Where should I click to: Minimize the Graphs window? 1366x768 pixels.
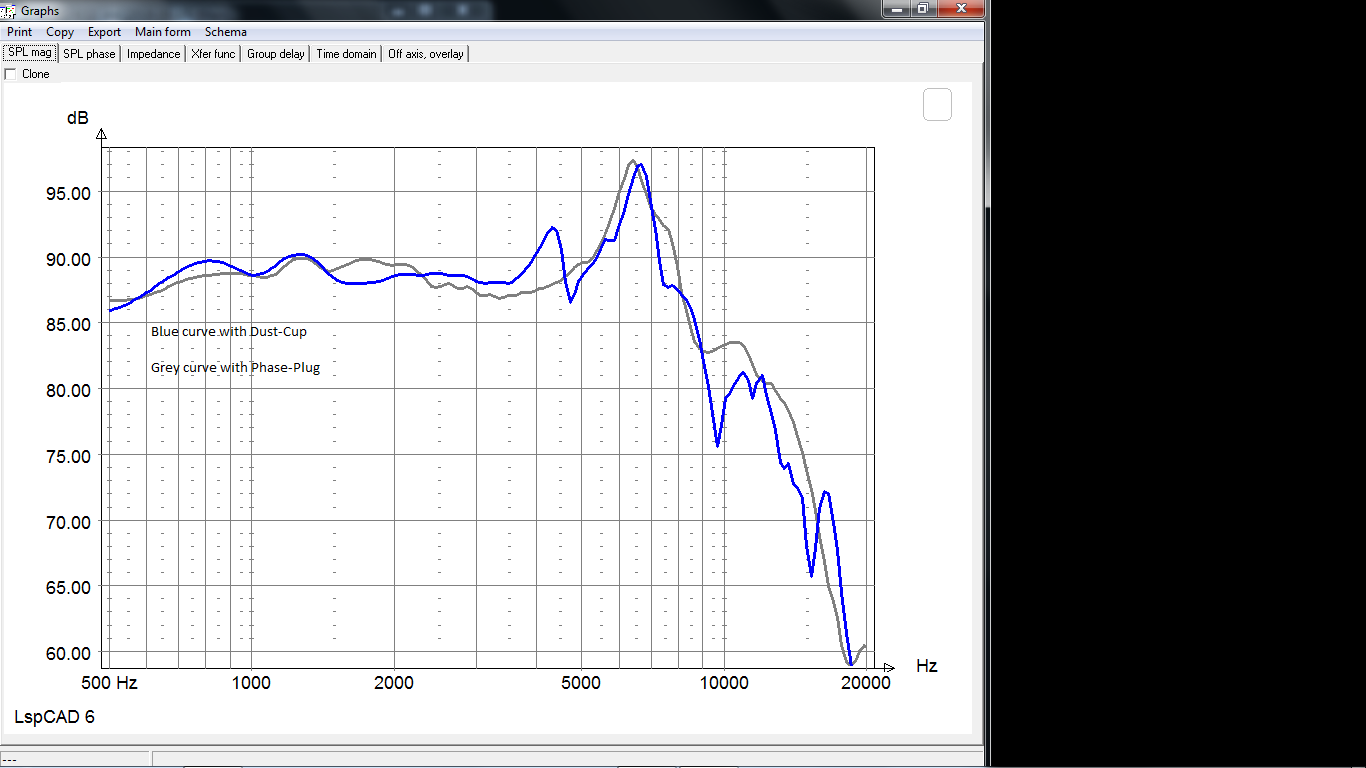click(x=896, y=8)
